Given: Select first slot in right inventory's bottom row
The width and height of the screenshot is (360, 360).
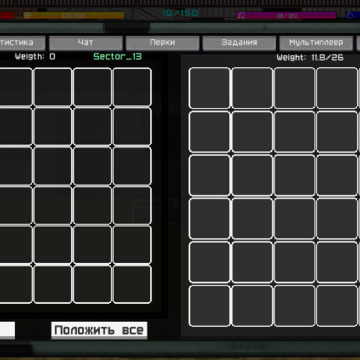Looking at the screenshot, I should (209, 306).
